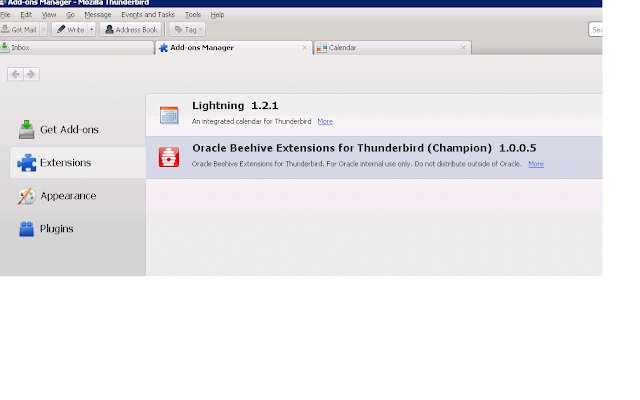Select the Lightning 1.2.1 title
This screenshot has height=400, width=640.
(x=235, y=106)
